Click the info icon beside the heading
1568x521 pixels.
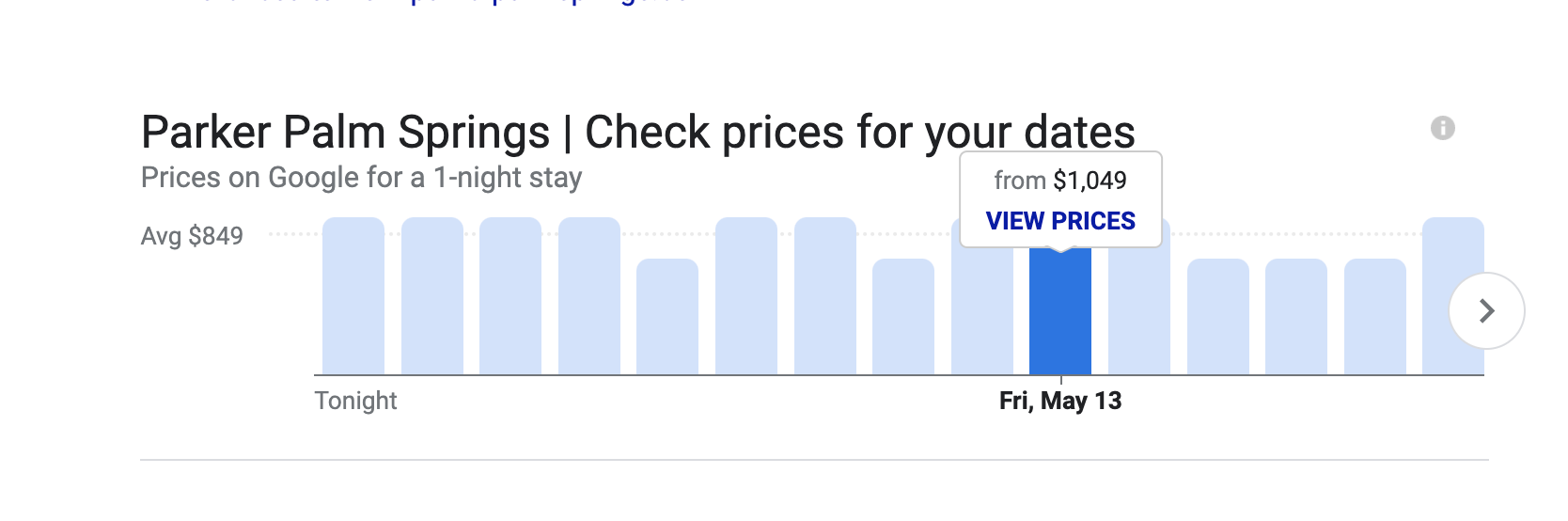[x=1443, y=128]
